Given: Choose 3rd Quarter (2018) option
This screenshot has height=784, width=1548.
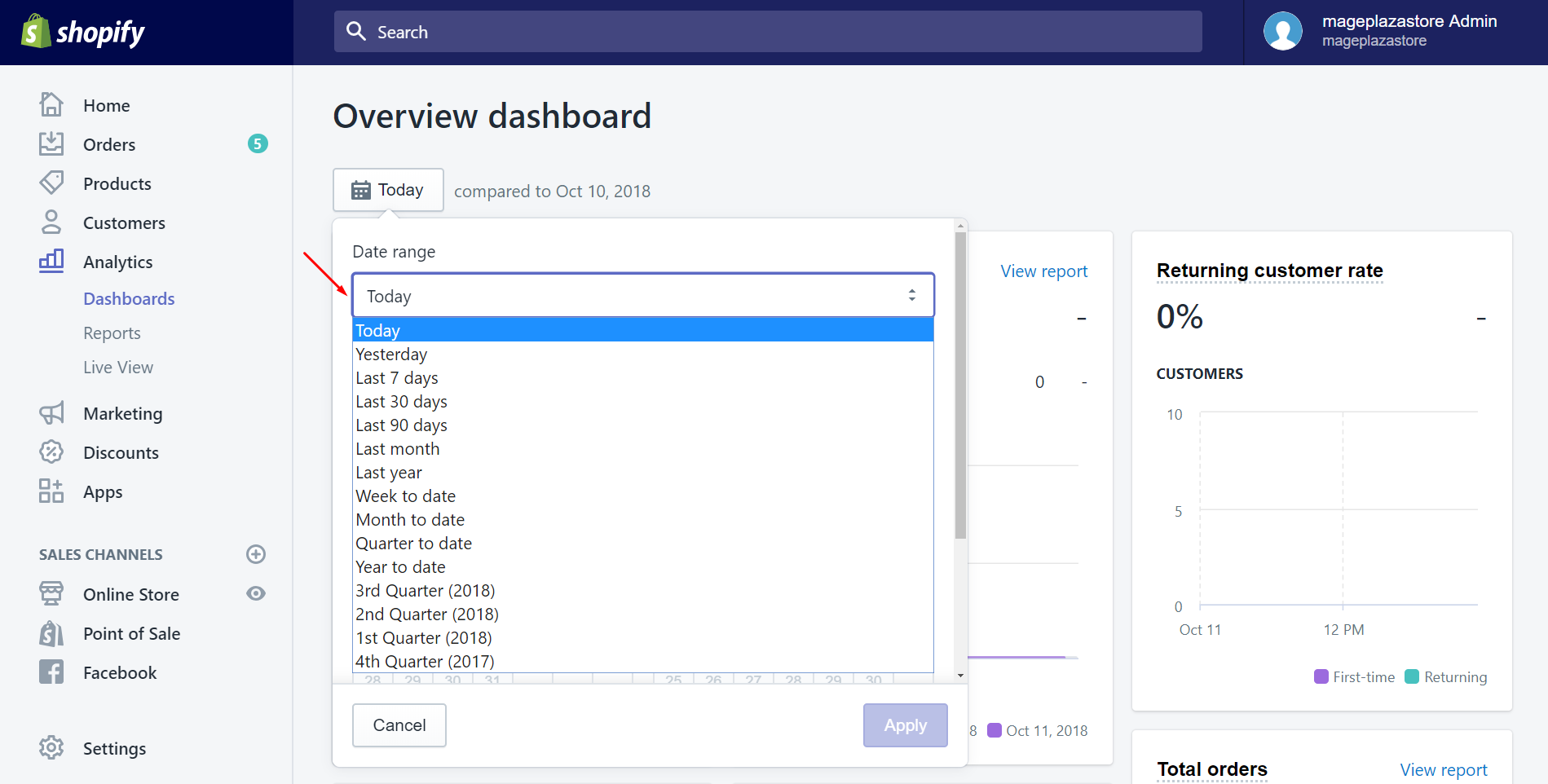Looking at the screenshot, I should 642,590.
